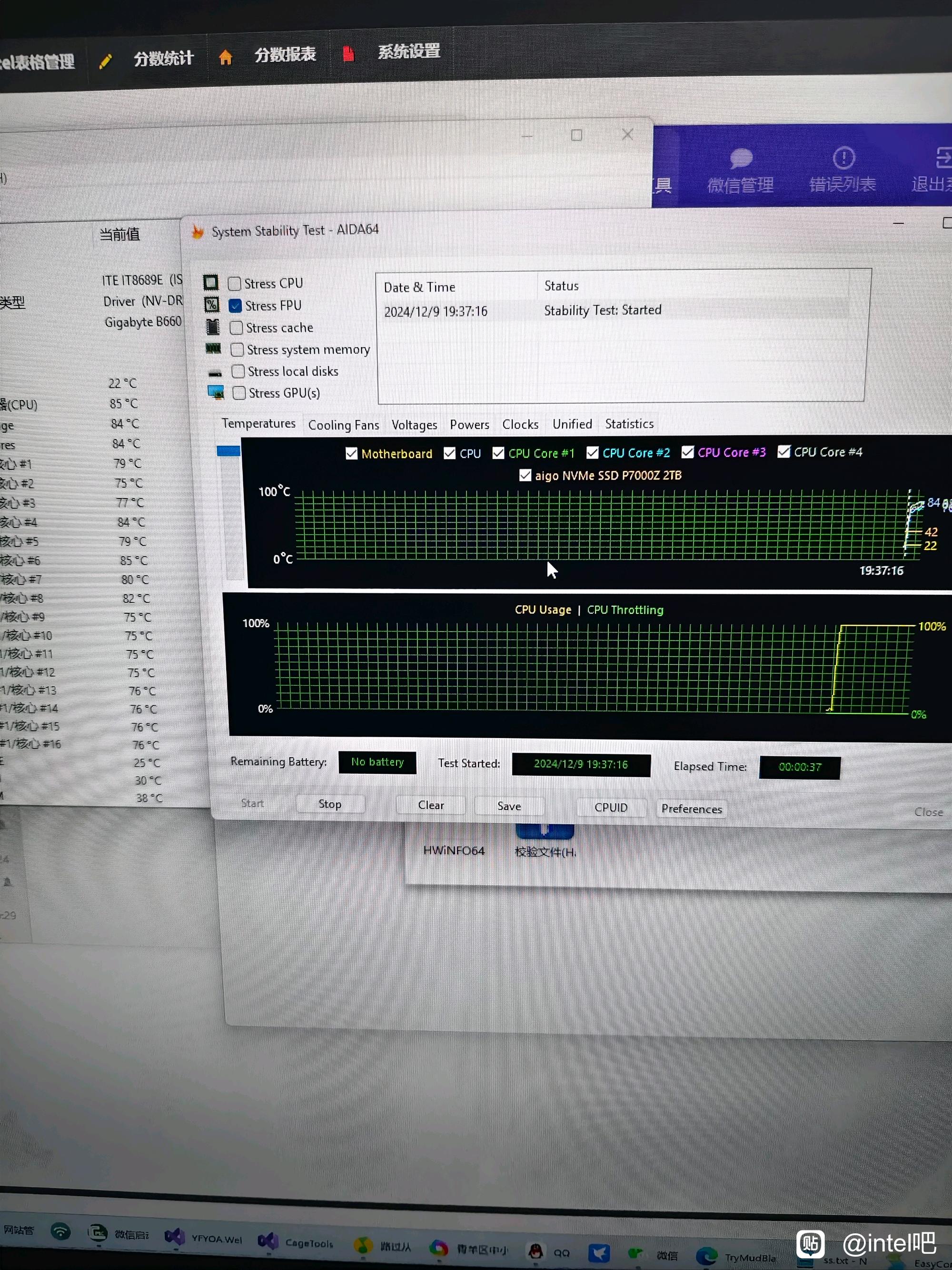Image resolution: width=952 pixels, height=1270 pixels.
Task: Click the RAM module icon beside Stress system memory
Action: (x=213, y=349)
